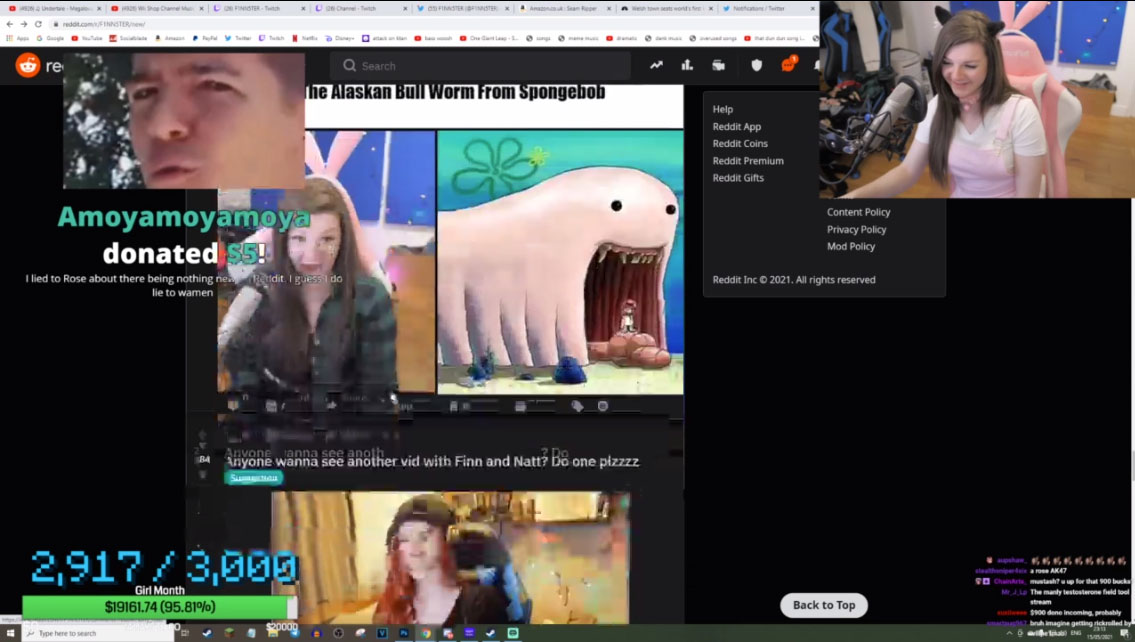
Task: Switch to the Welsh town news tab
Action: tap(667, 9)
